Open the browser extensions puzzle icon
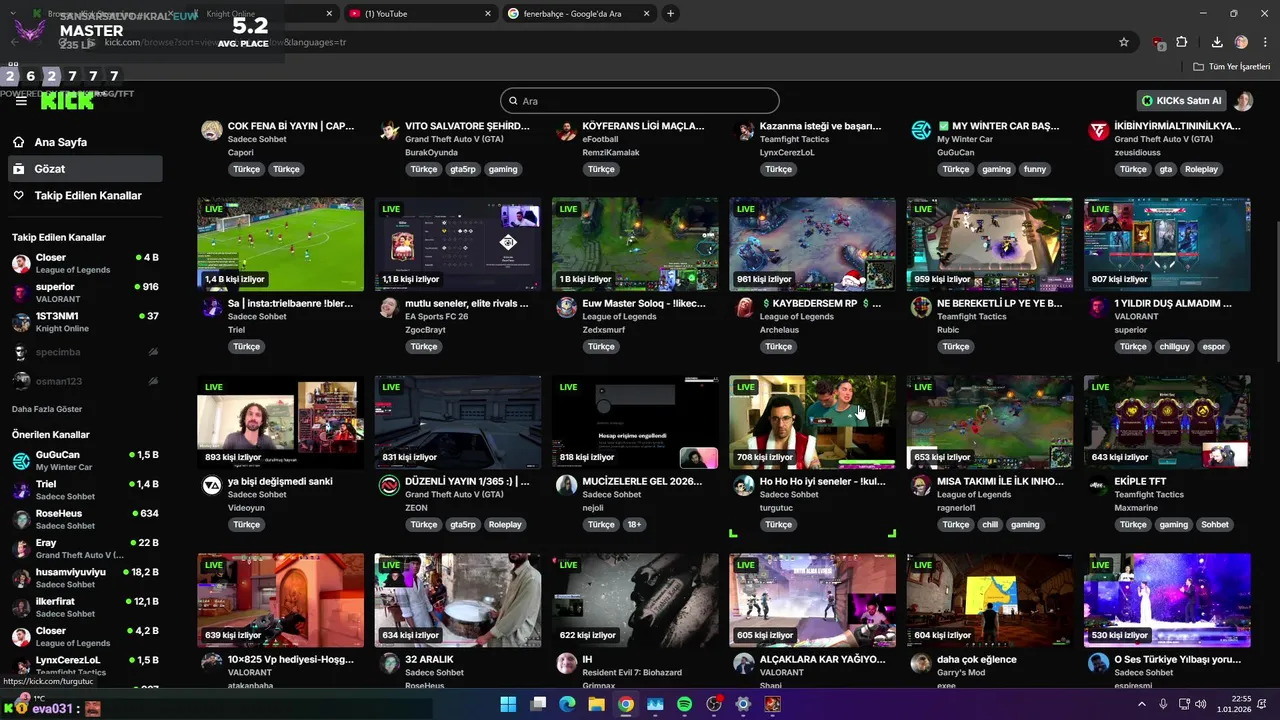The image size is (1280, 720). coord(1181,42)
